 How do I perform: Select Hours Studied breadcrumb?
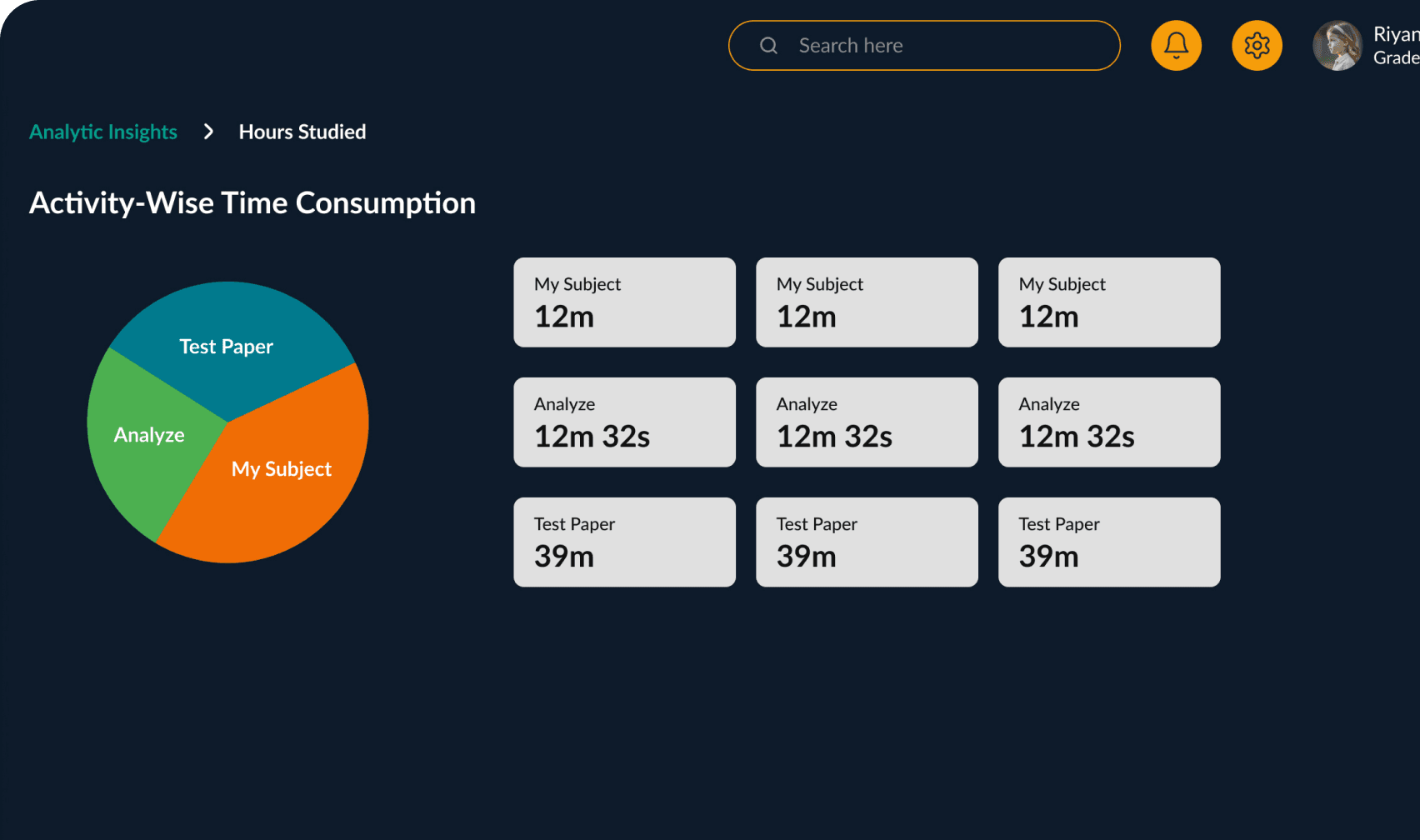302,132
